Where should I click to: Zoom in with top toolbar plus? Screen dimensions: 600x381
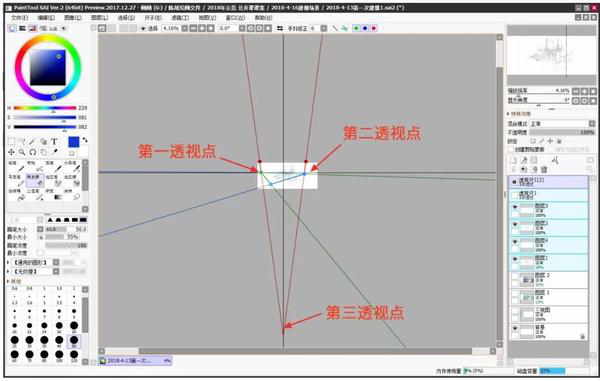point(202,28)
